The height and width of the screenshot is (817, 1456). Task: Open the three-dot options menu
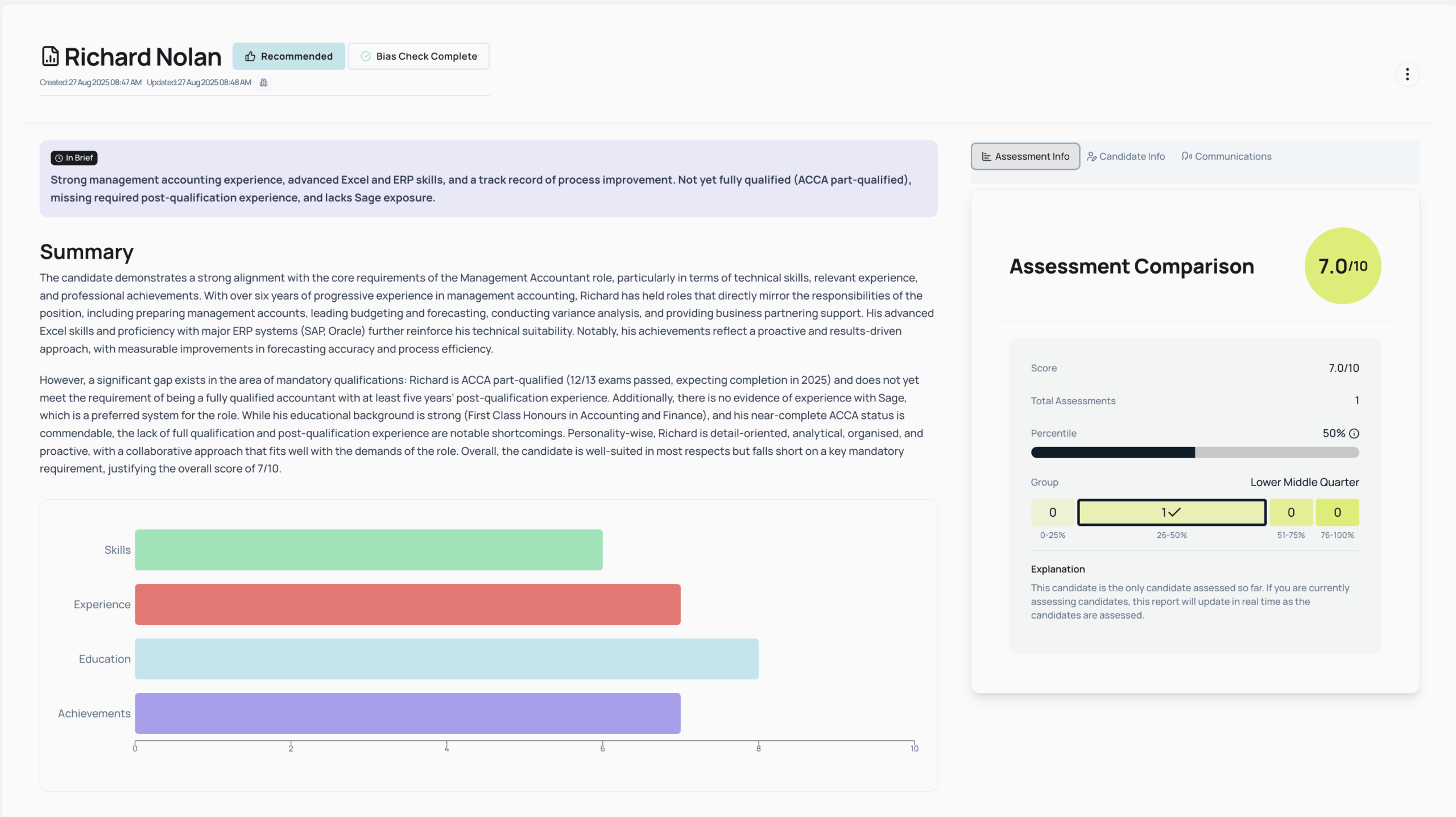pyautogui.click(x=1407, y=74)
